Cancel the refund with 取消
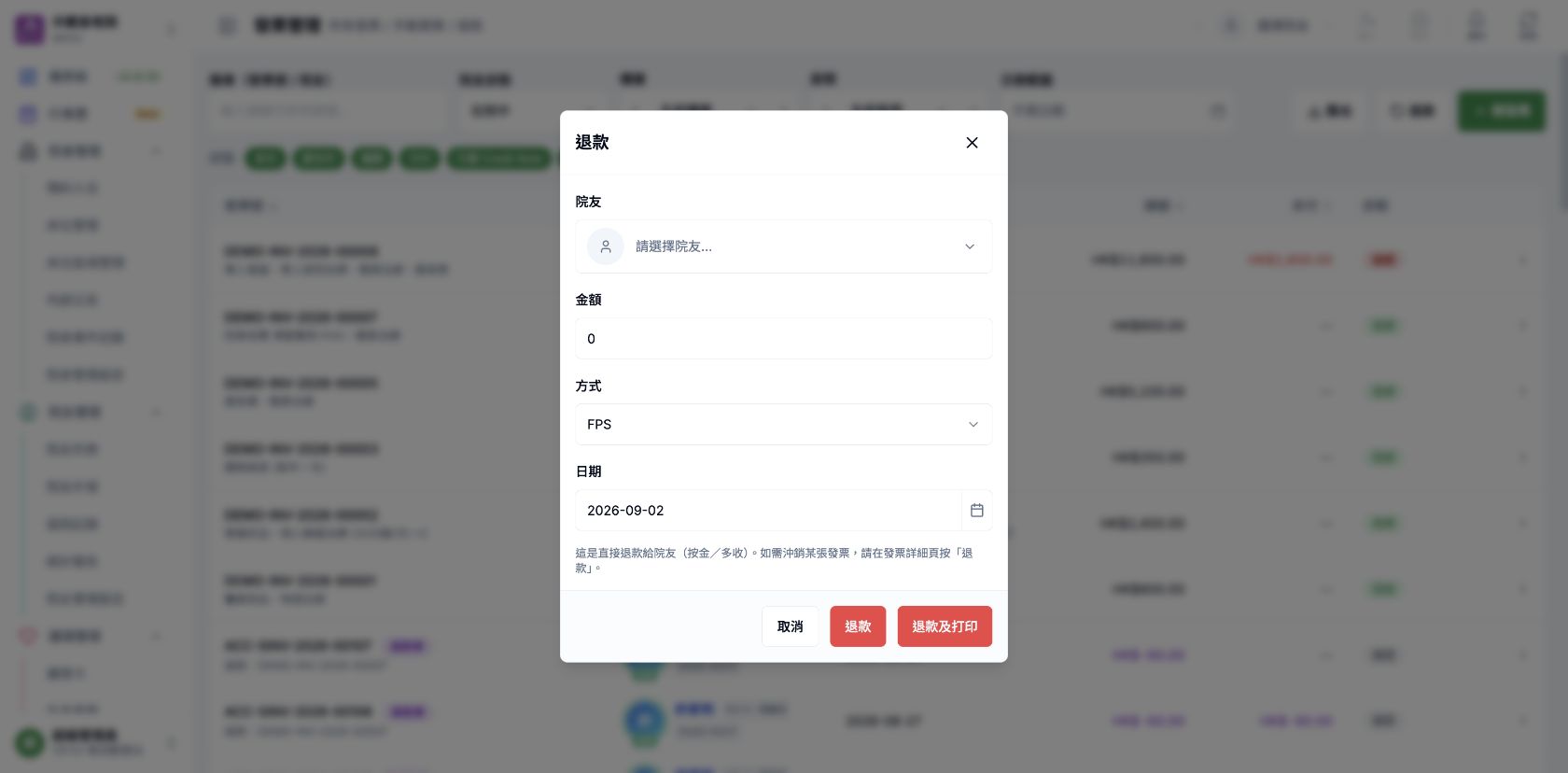The image size is (1568, 773). (x=791, y=626)
